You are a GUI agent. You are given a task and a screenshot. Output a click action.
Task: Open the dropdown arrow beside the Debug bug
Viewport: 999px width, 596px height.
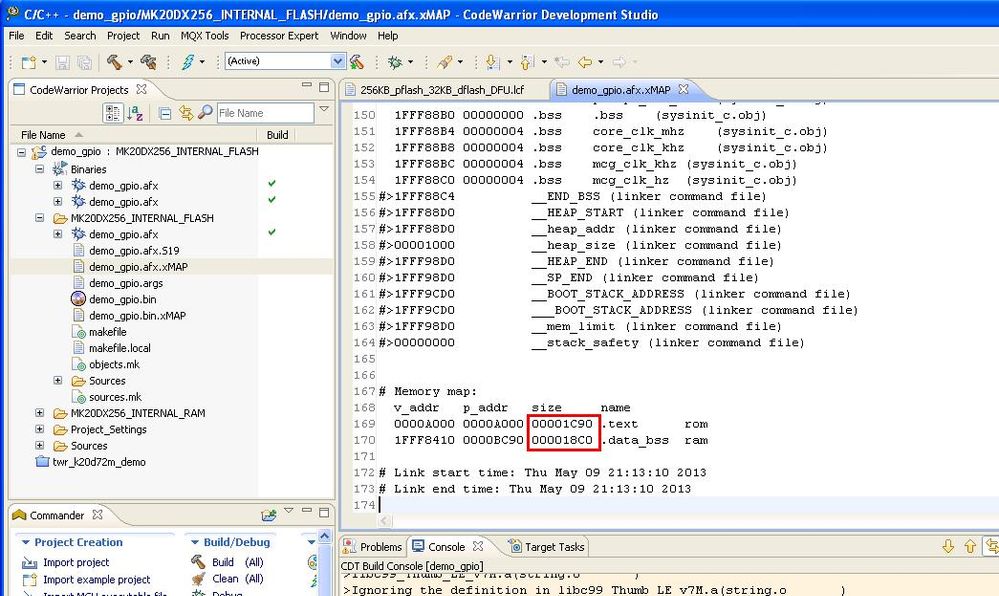[410, 62]
